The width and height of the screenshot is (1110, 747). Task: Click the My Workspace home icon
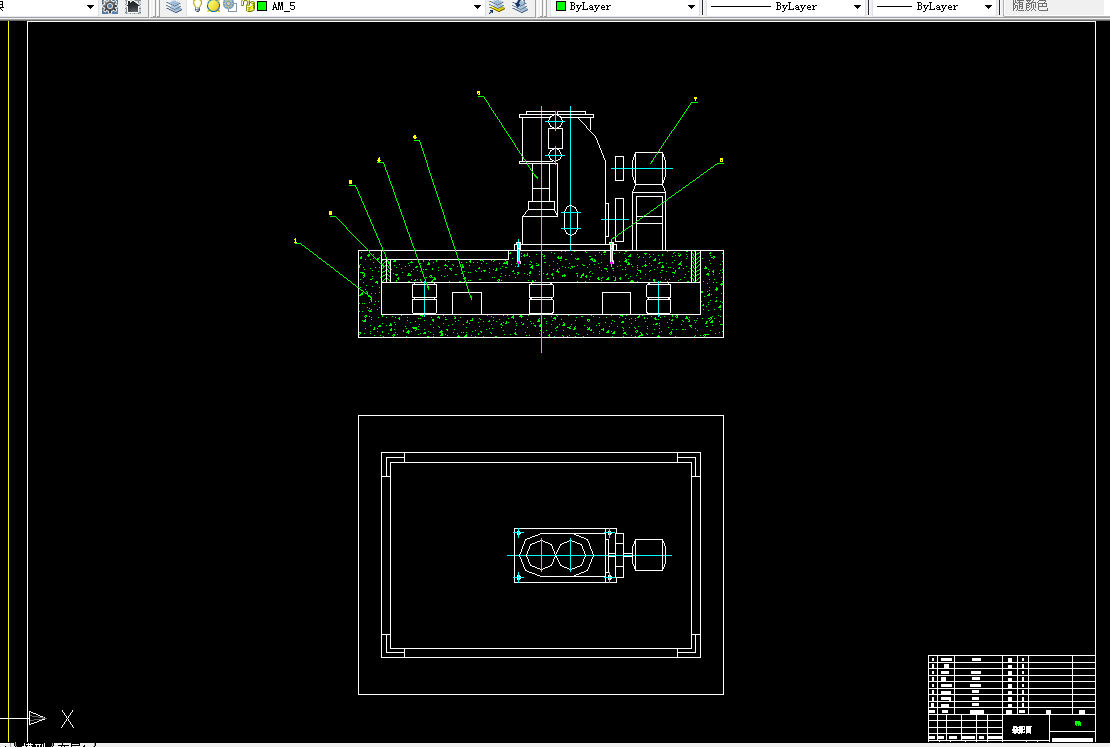click(x=133, y=7)
